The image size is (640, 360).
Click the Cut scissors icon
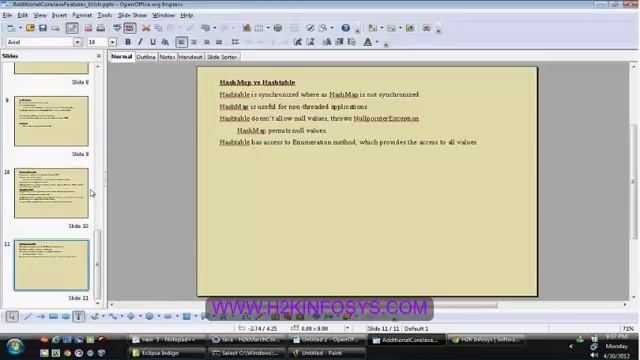(146, 28)
